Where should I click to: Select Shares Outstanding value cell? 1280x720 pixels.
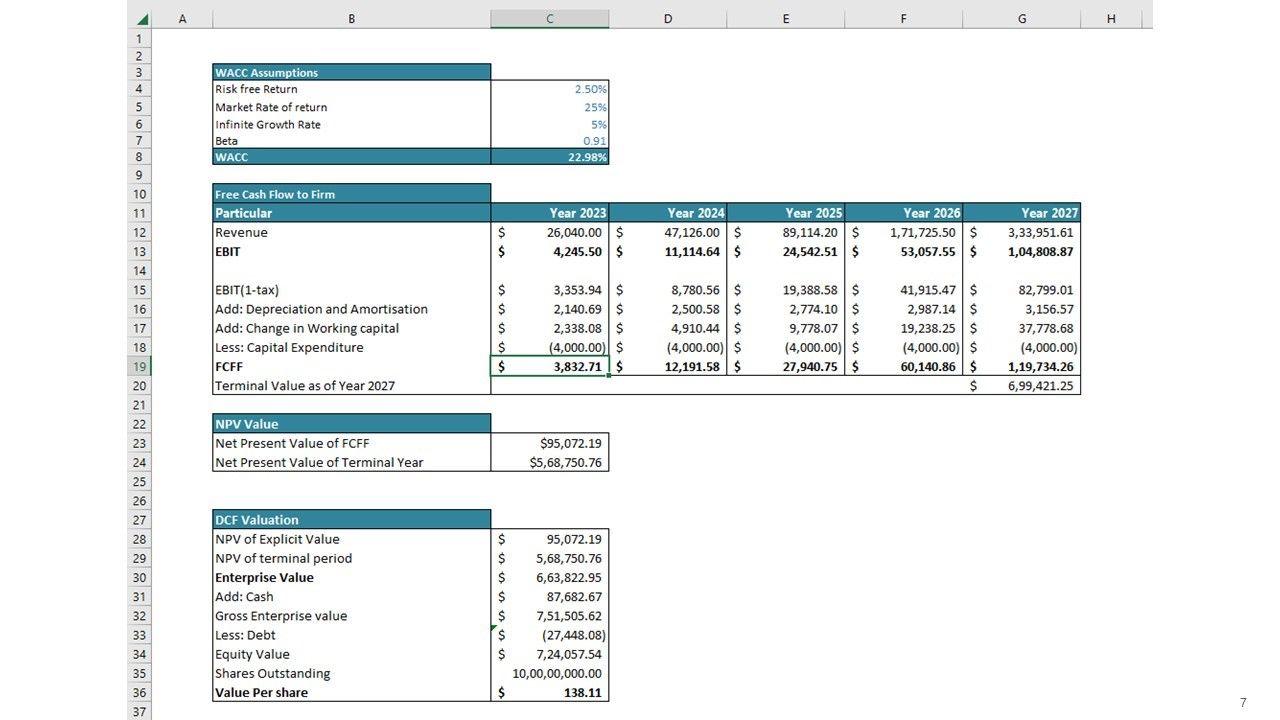[549, 674]
